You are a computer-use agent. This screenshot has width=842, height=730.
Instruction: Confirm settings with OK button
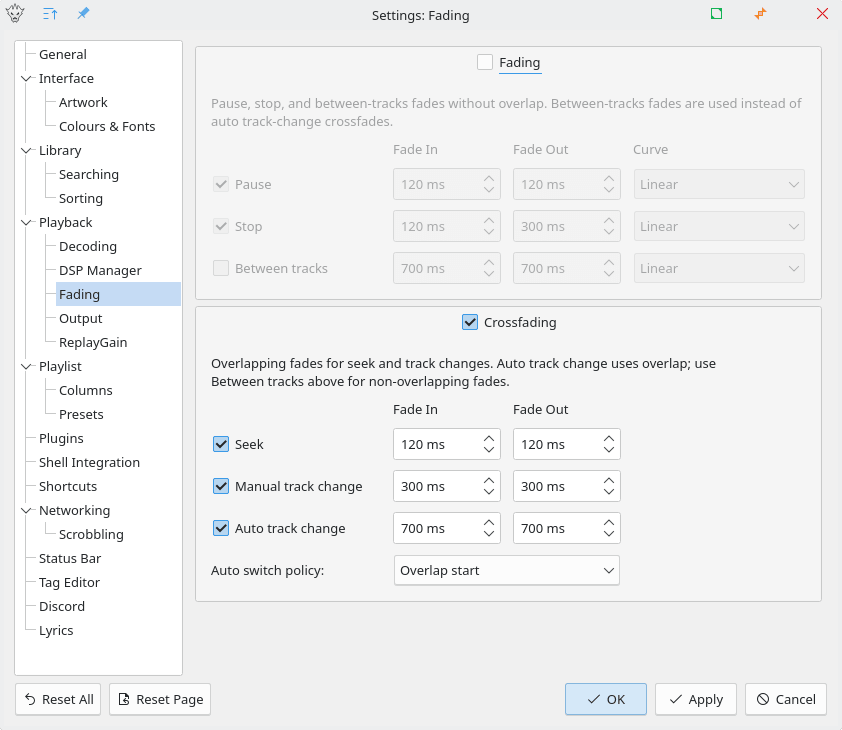pos(606,699)
